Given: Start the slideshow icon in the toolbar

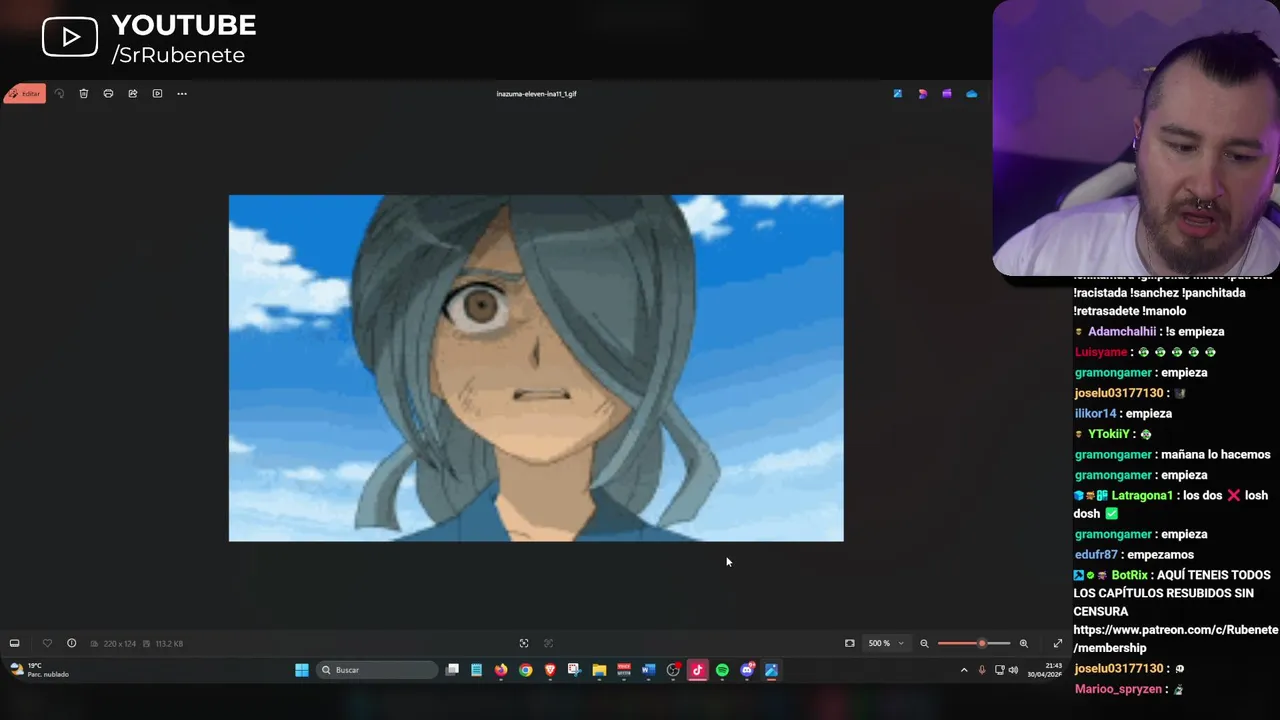Looking at the screenshot, I should (x=157, y=94).
